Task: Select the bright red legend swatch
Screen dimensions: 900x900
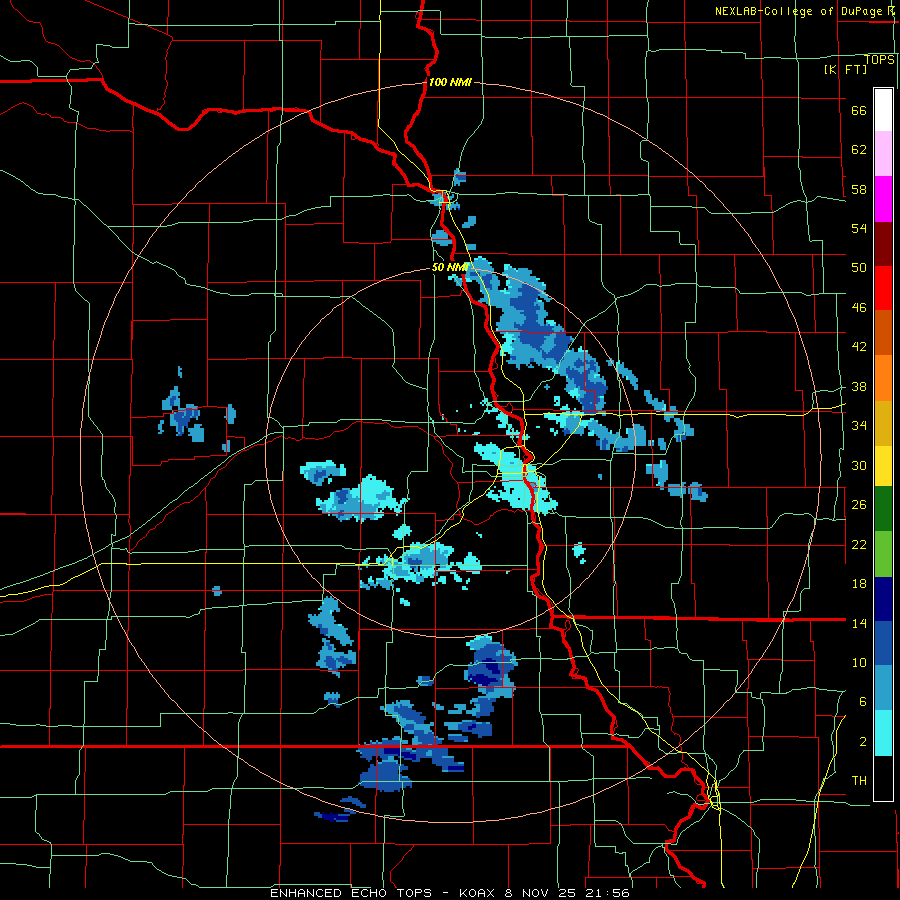Action: tap(883, 288)
